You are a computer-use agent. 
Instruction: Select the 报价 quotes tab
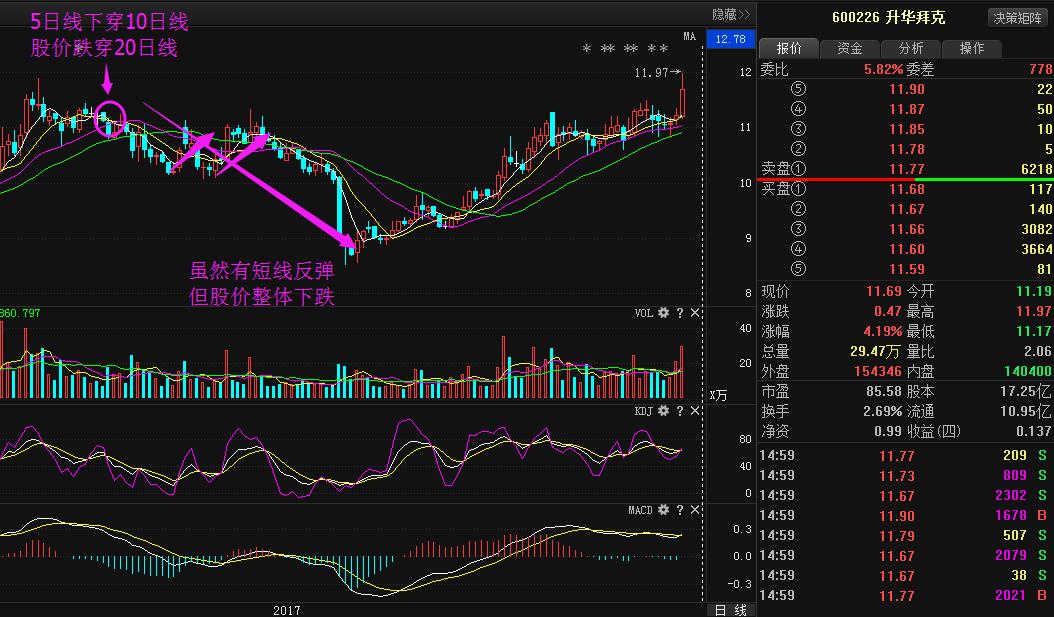point(789,47)
